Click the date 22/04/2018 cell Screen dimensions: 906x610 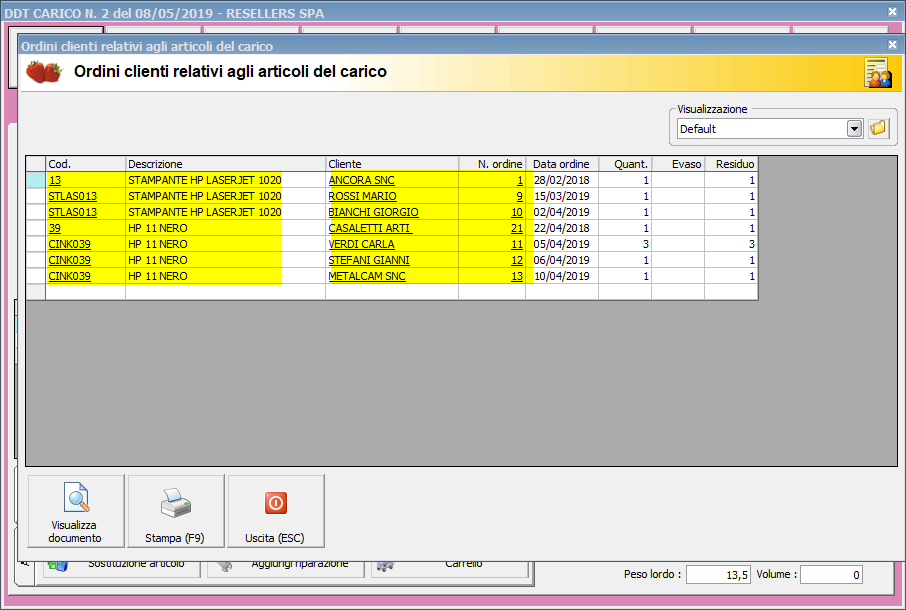[562, 228]
